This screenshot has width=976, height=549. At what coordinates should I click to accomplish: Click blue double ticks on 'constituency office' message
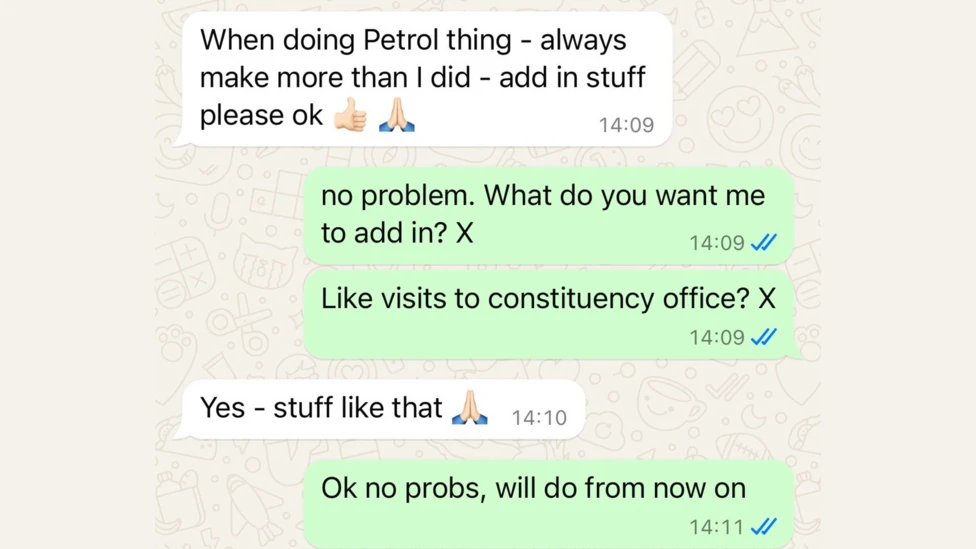[x=764, y=337]
